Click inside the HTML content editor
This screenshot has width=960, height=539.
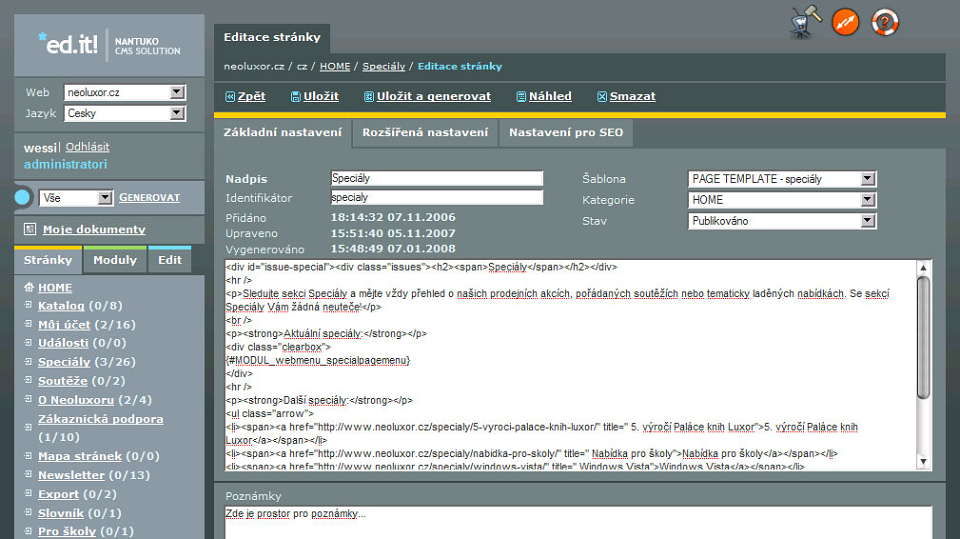pos(569,365)
